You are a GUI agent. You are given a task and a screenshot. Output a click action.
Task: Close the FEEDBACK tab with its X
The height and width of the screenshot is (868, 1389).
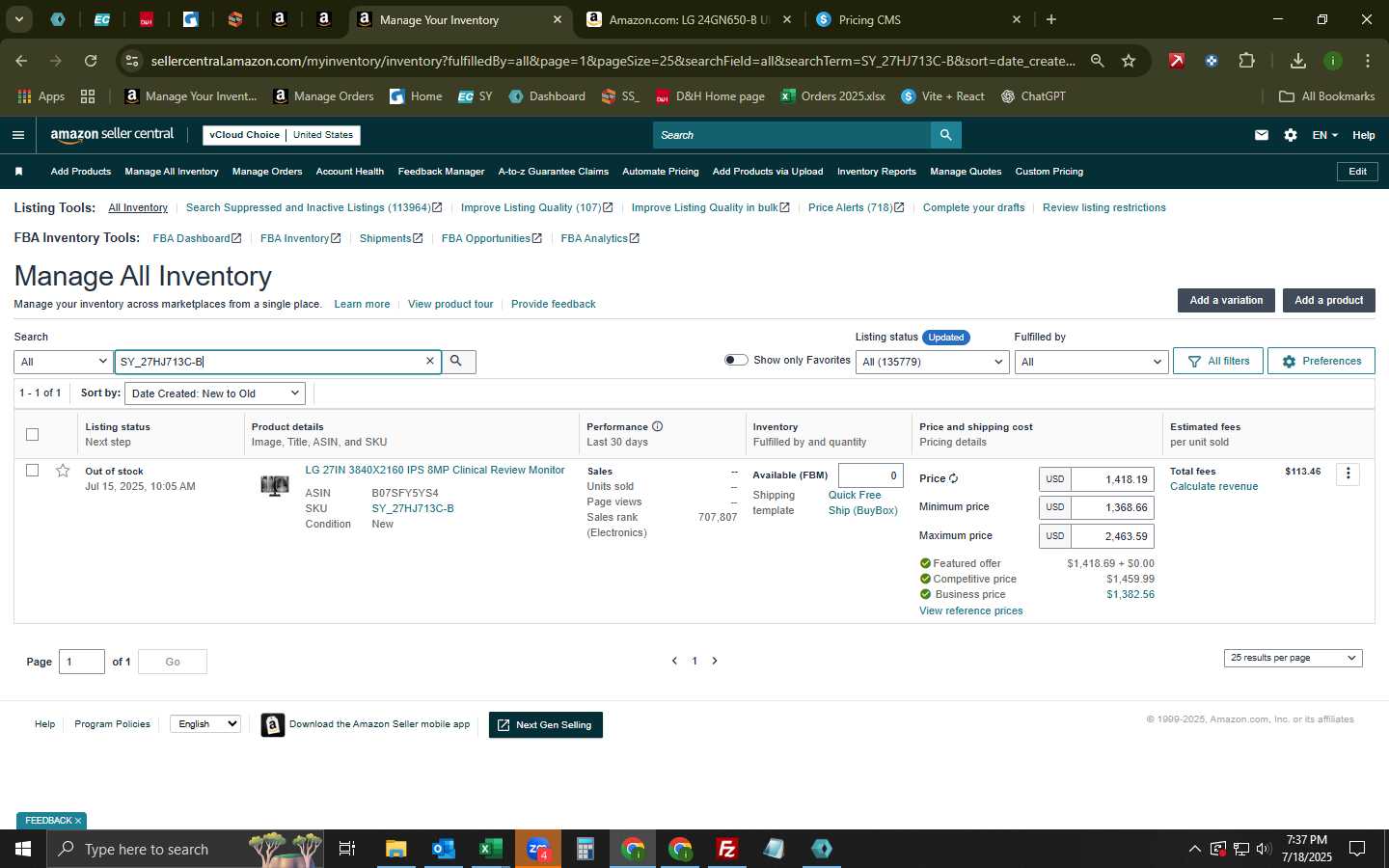click(x=78, y=821)
